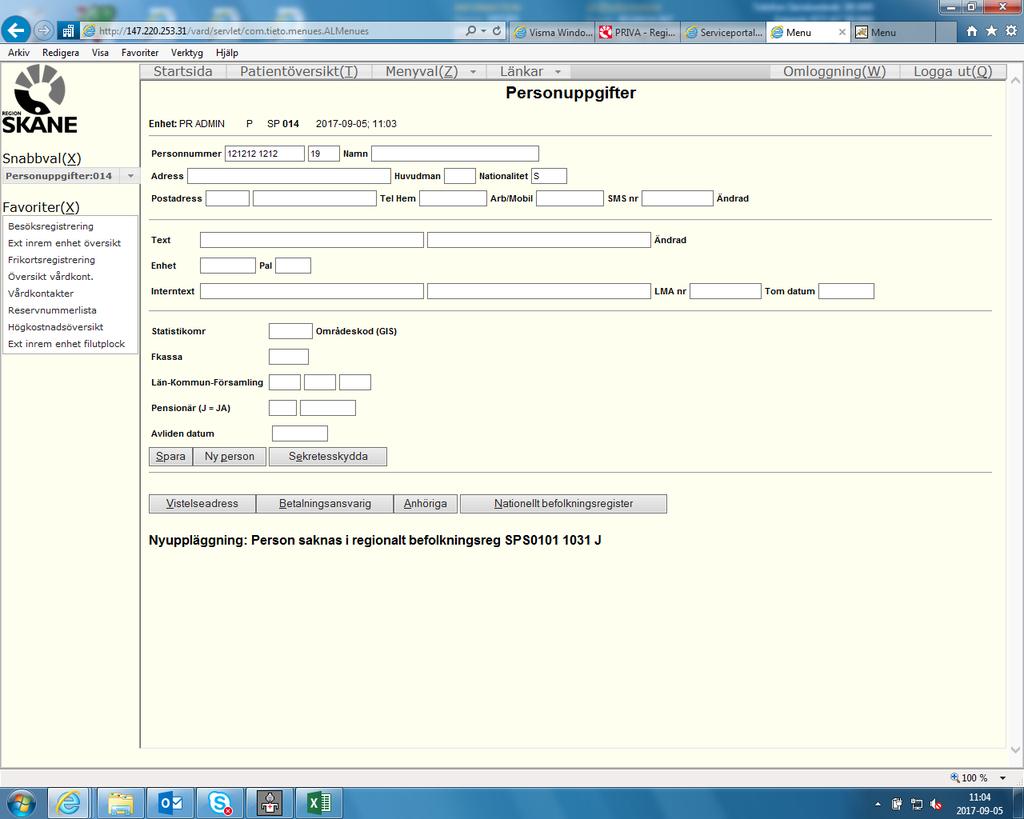
Task: Switch to the inactive second Menu tab
Action: 893,32
